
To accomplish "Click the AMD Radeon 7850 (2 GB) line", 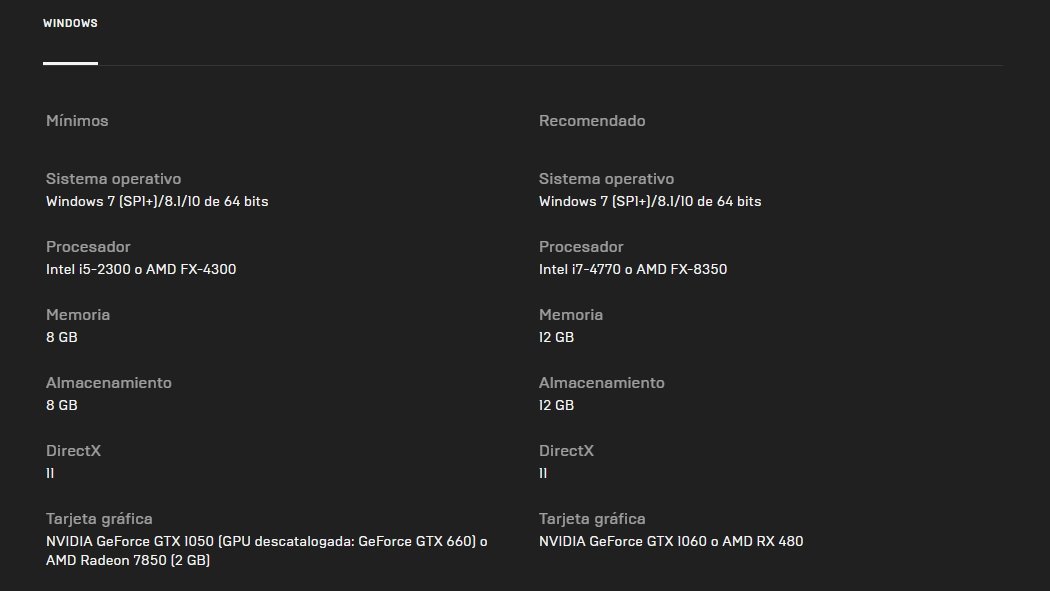I will 128,560.
